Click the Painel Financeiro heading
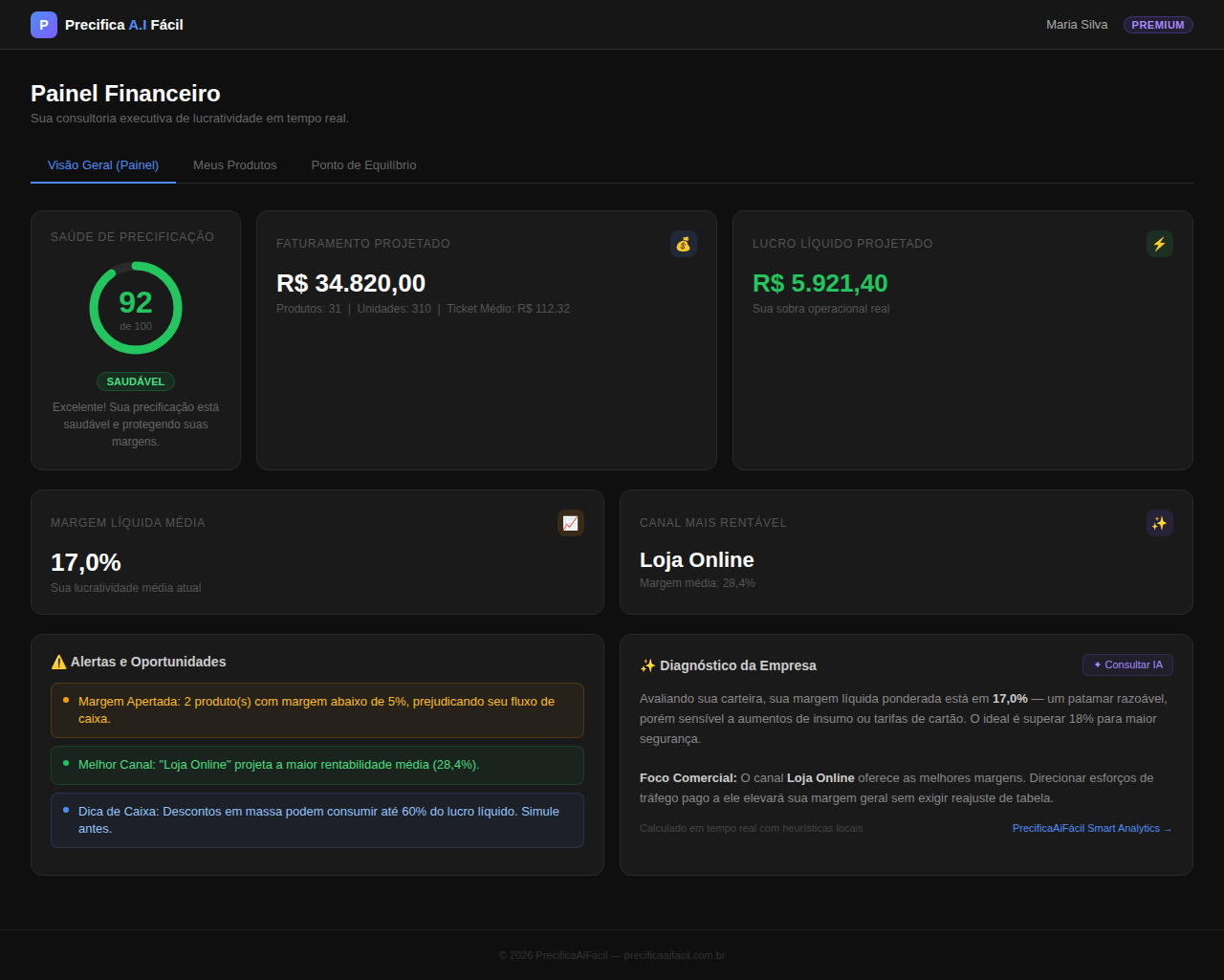 pos(125,94)
